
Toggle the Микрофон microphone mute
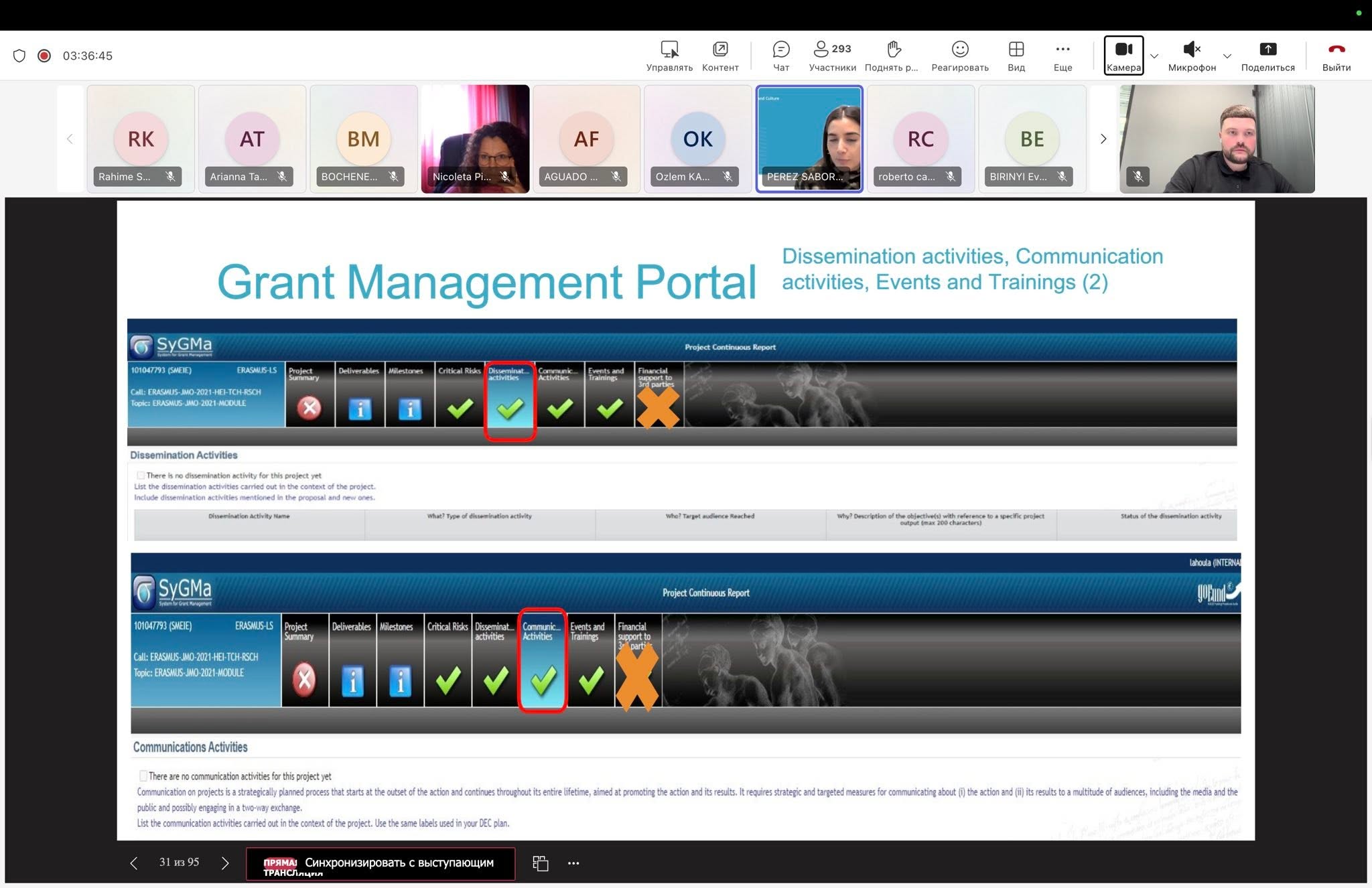(1192, 56)
